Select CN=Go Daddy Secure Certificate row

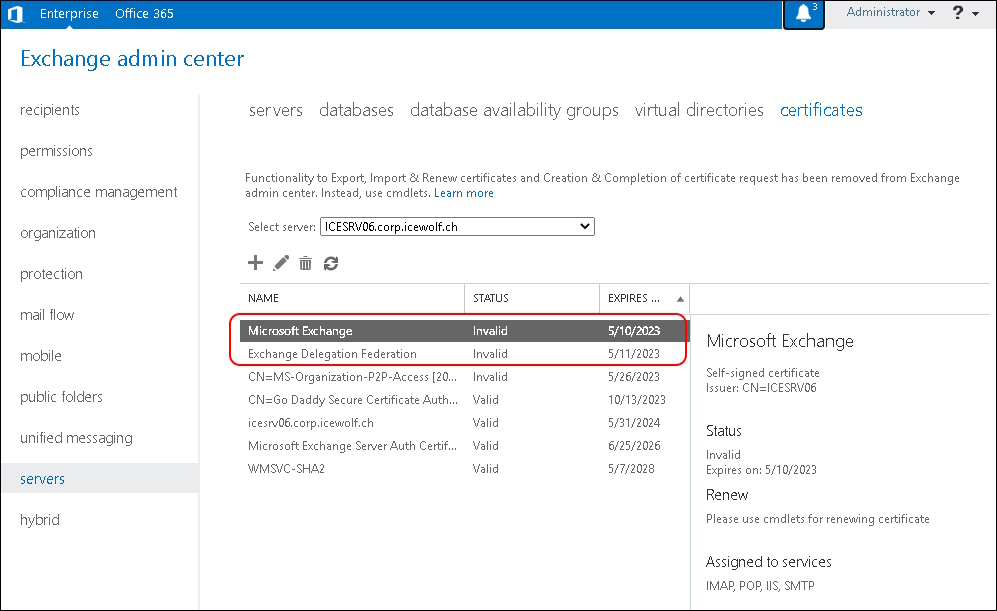coord(463,399)
